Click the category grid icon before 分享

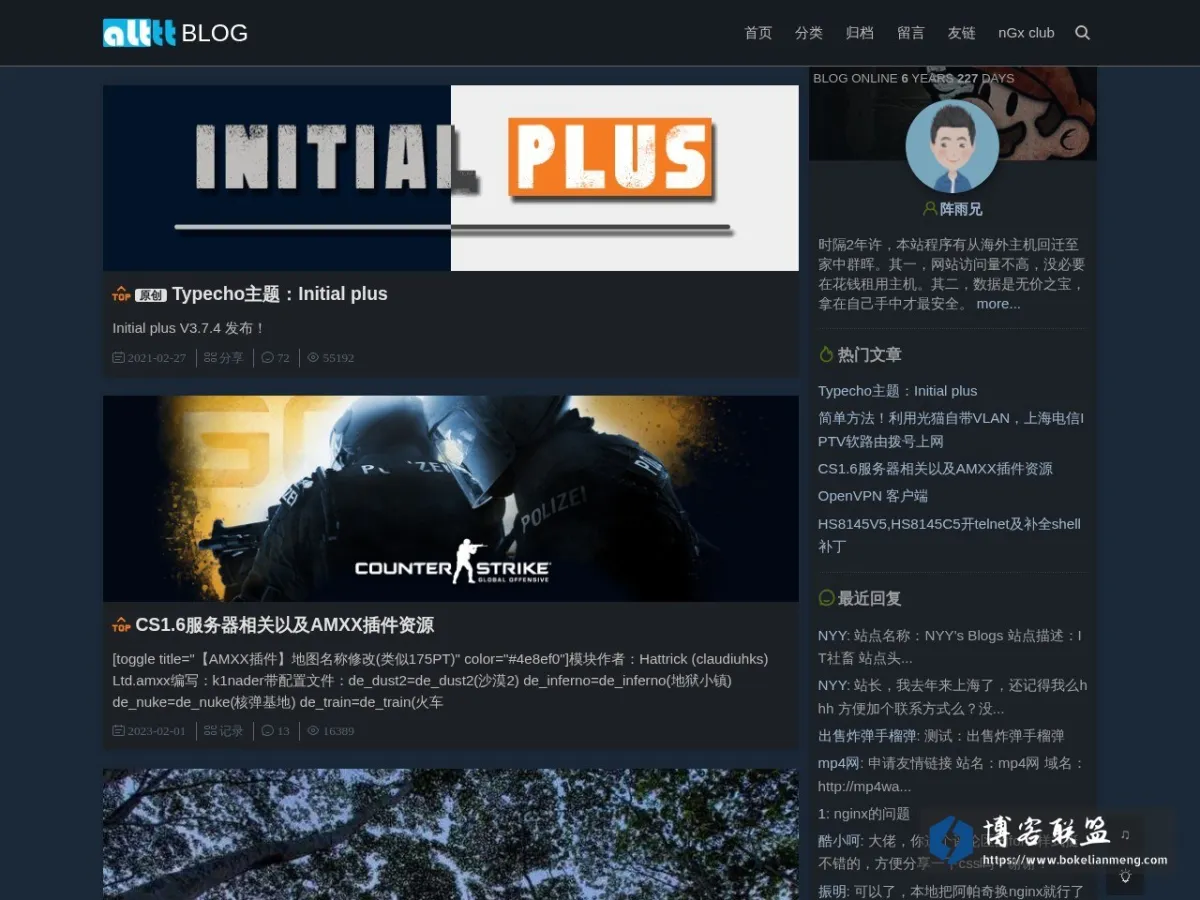210,357
